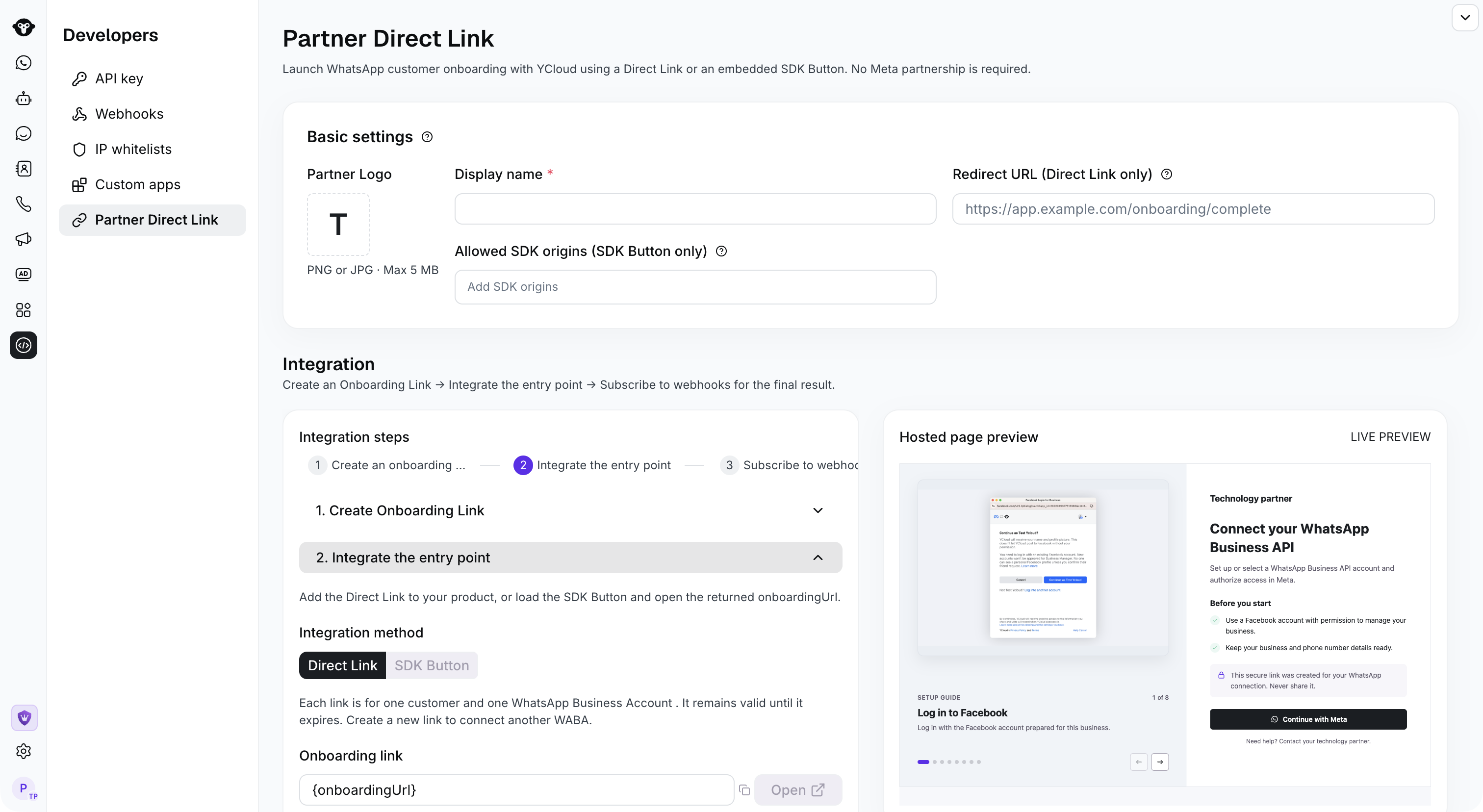
Task: Open API key menu item
Action: click(152, 79)
